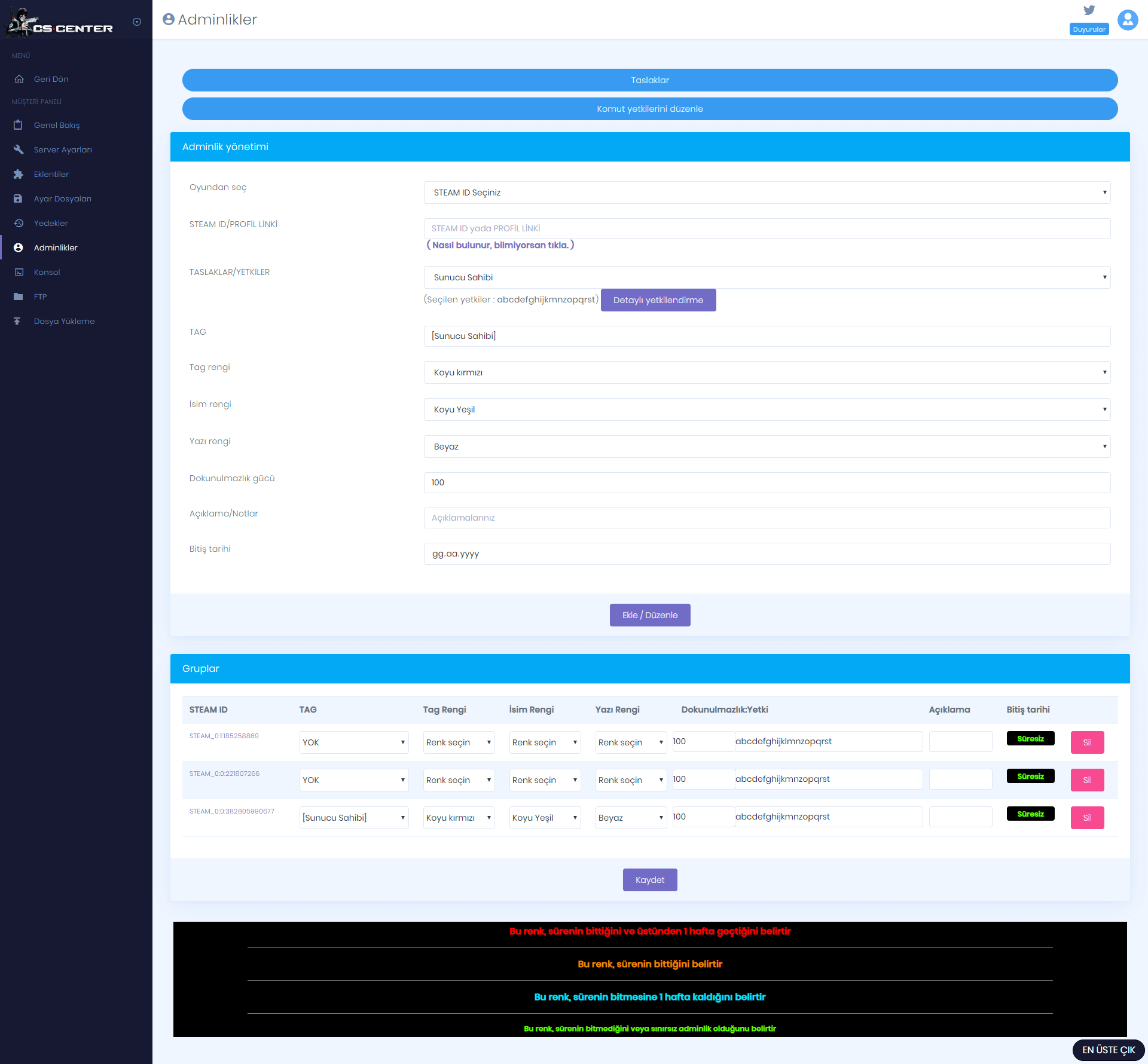
Task: Click the Twitter bird icon
Action: click(1089, 10)
